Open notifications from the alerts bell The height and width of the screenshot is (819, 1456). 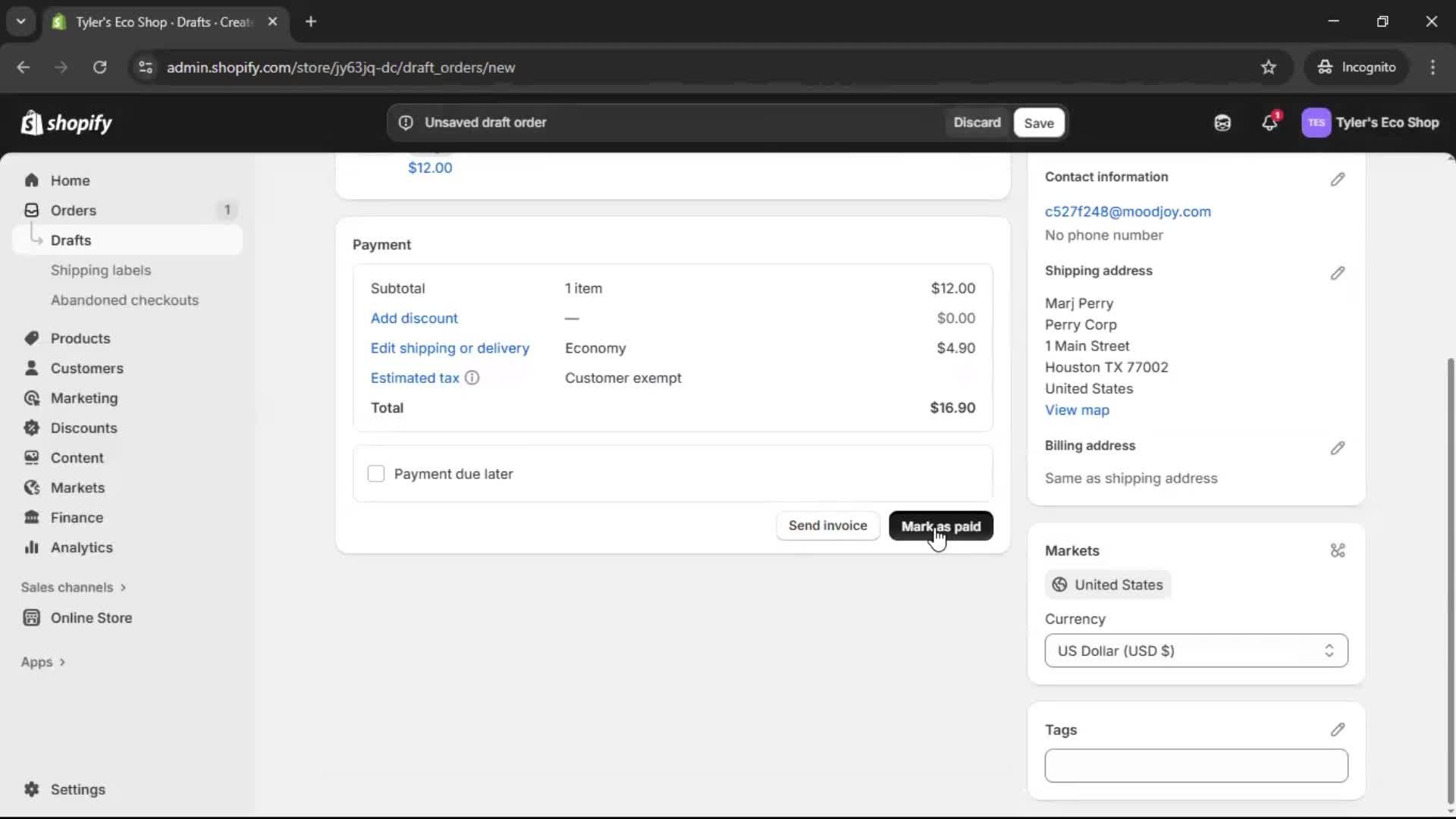click(x=1271, y=122)
